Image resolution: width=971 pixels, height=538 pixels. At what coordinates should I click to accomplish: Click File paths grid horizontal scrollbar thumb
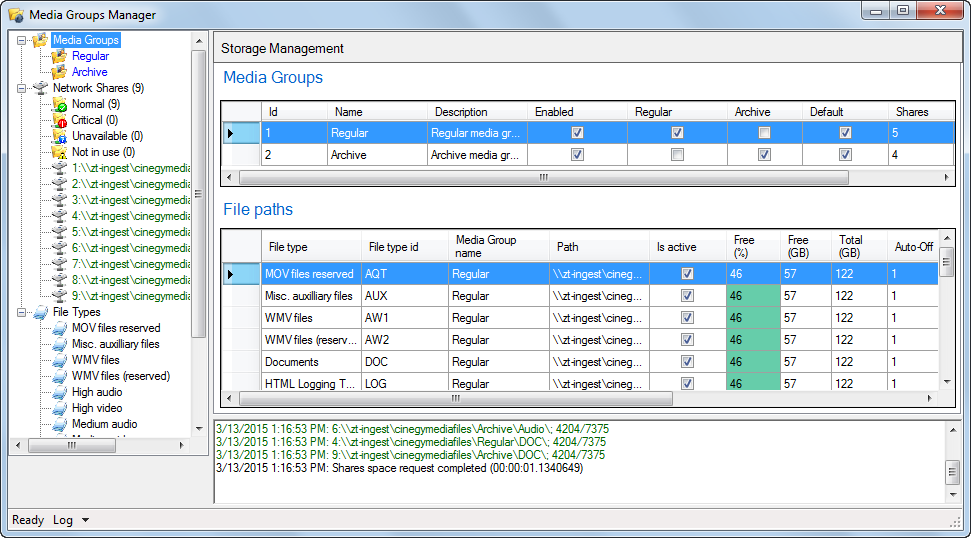(x=456, y=399)
